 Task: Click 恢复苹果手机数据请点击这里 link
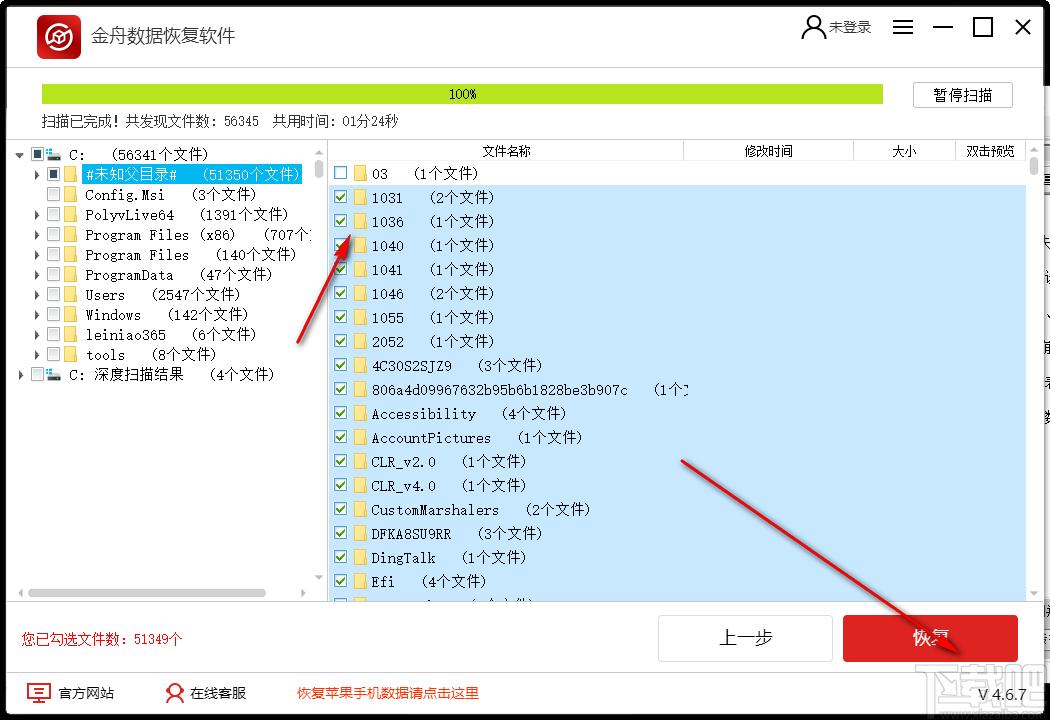pyautogui.click(x=388, y=693)
